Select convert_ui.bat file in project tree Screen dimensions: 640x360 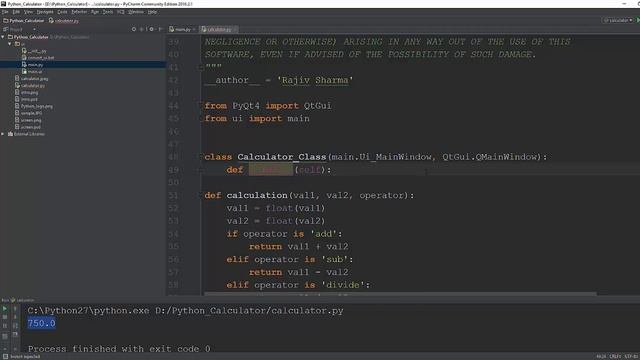click(38, 58)
